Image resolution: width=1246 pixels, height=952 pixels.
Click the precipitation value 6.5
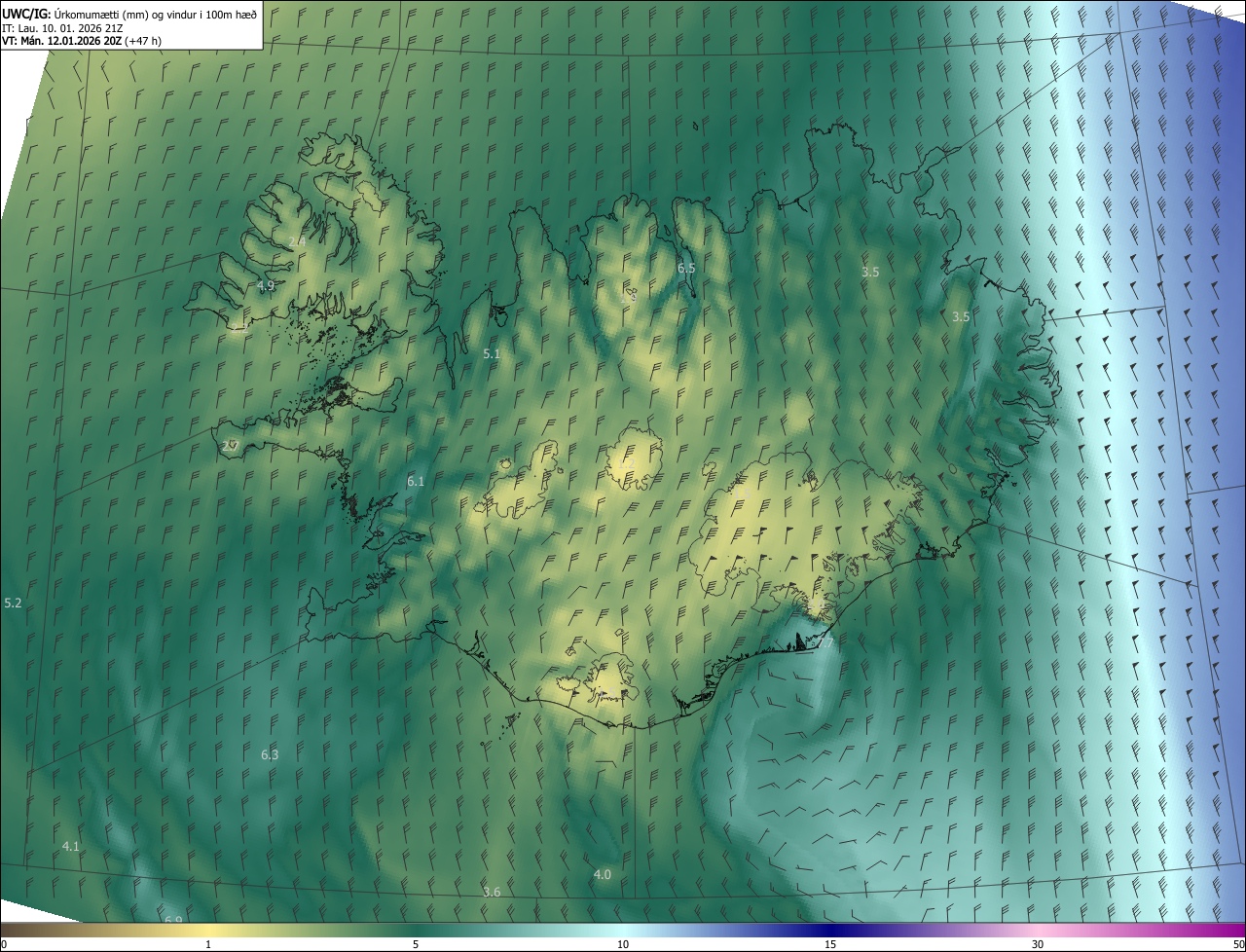[x=686, y=268]
